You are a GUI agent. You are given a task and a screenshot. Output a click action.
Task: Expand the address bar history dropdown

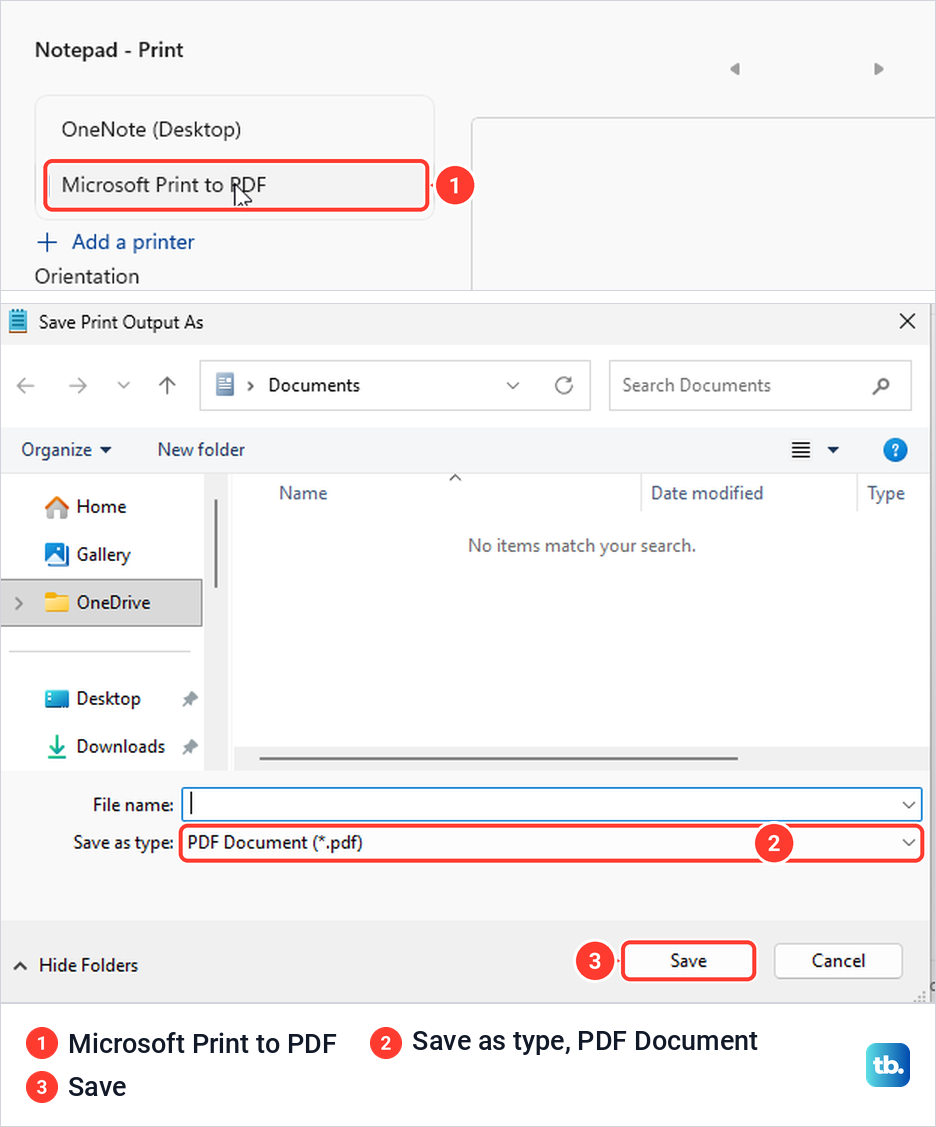(513, 386)
